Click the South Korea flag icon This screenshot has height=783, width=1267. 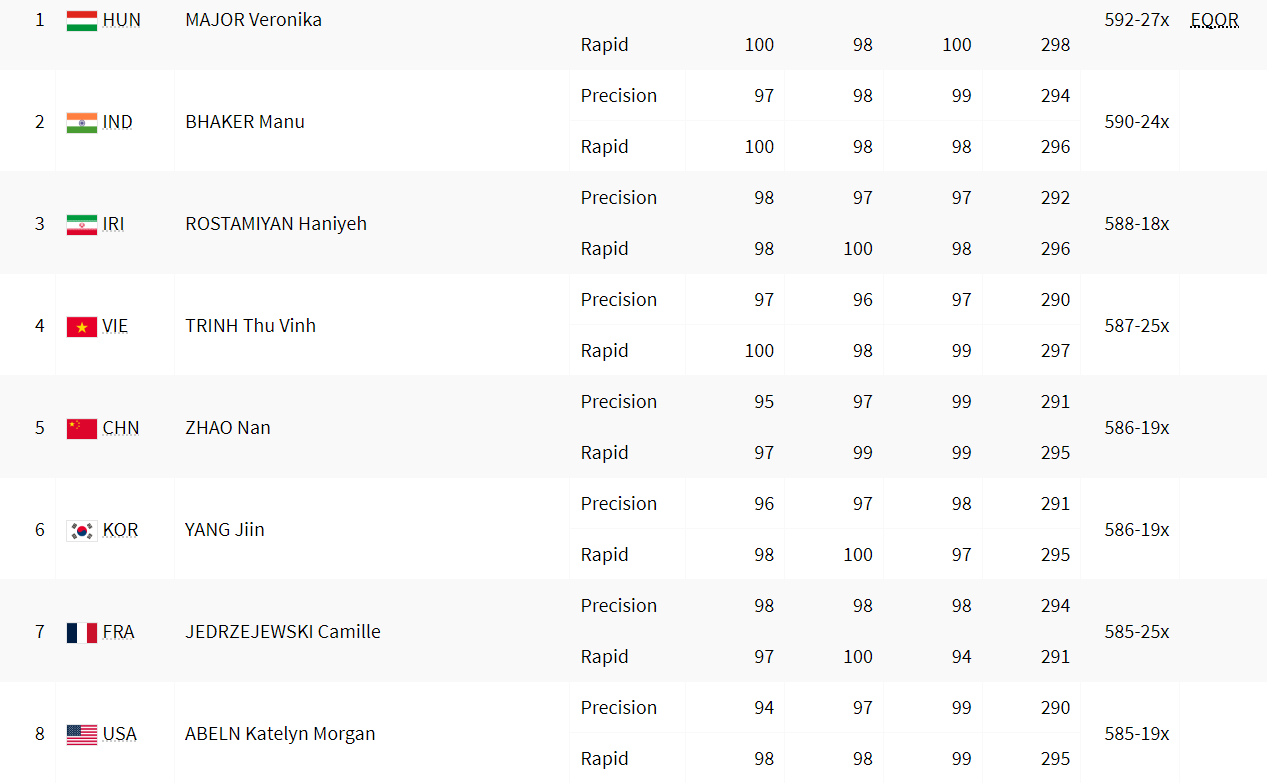(82, 531)
